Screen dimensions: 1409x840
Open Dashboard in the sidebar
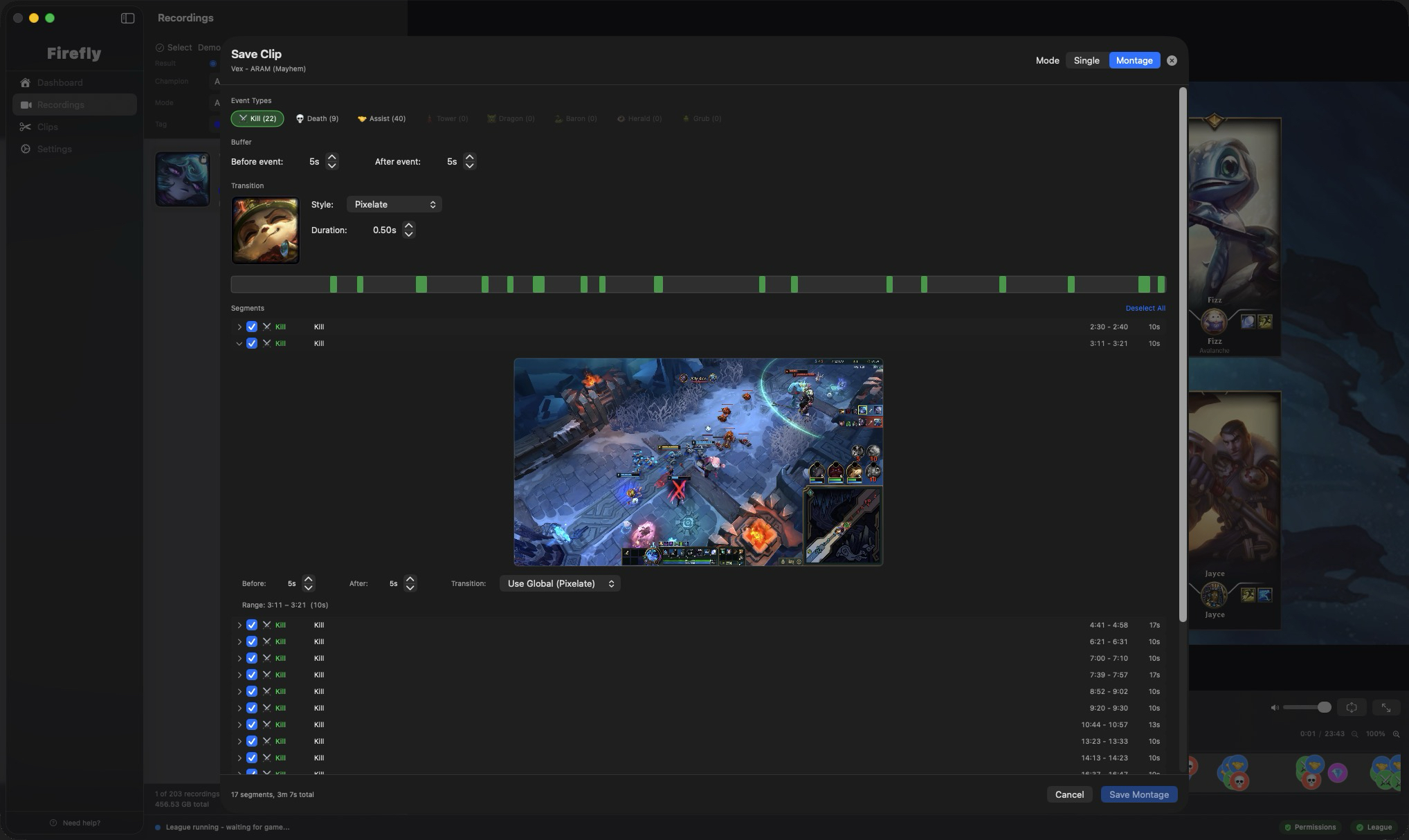click(x=74, y=82)
